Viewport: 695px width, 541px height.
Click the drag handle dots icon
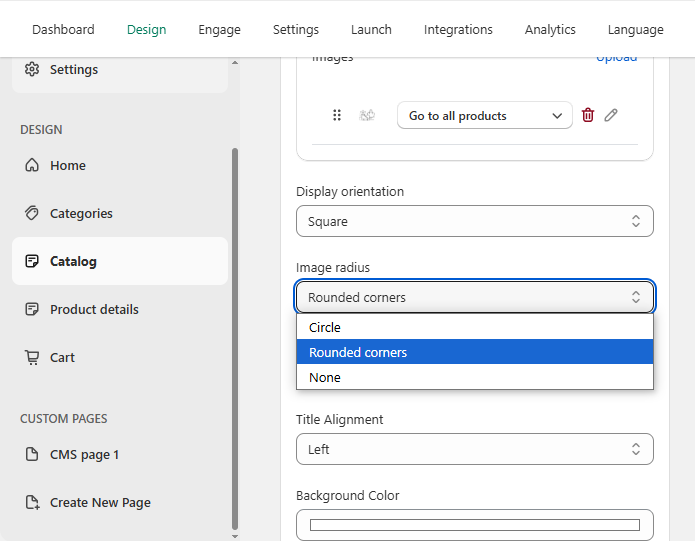337,115
